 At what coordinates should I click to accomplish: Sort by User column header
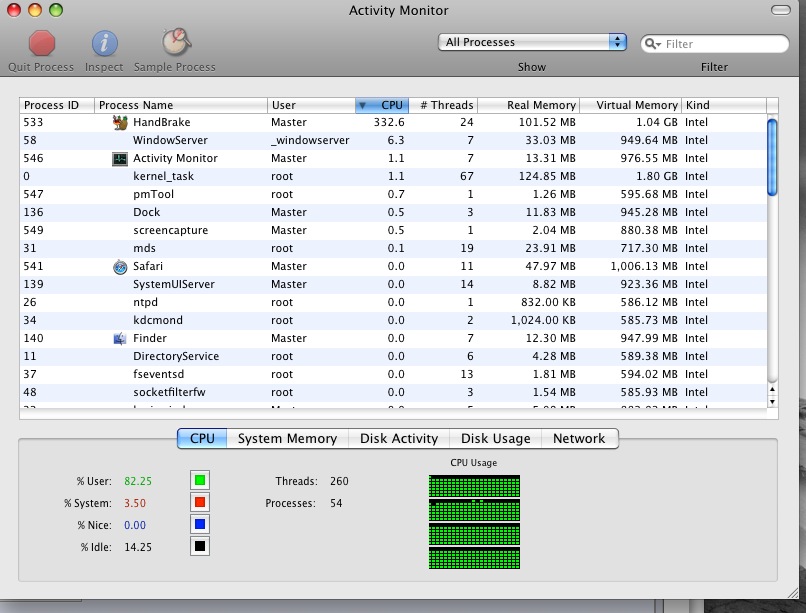(311, 105)
